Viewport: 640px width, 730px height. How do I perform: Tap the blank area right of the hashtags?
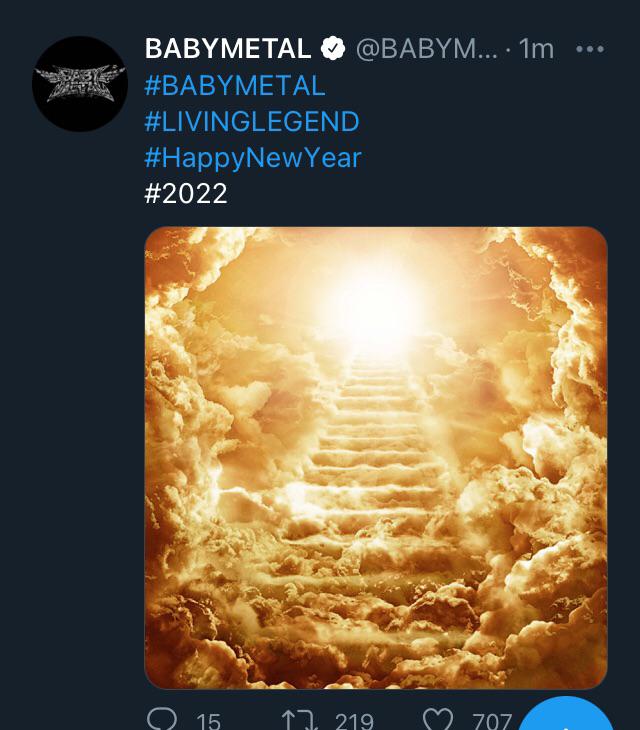point(500,140)
